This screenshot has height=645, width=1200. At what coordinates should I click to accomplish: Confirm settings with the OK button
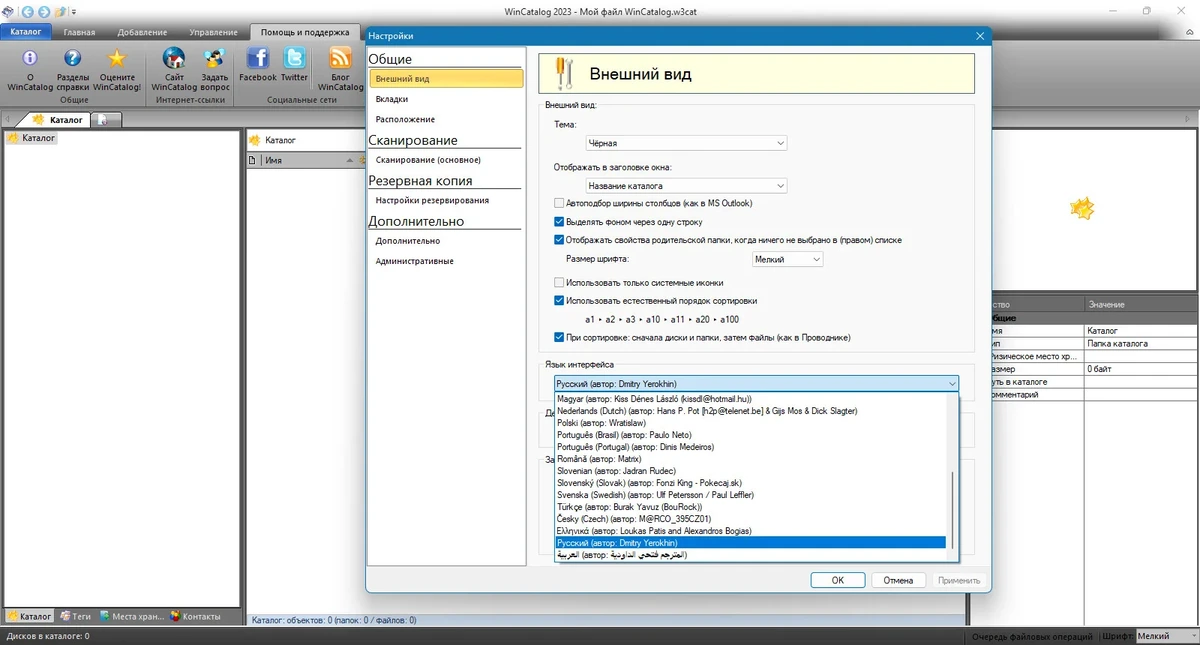coord(838,580)
